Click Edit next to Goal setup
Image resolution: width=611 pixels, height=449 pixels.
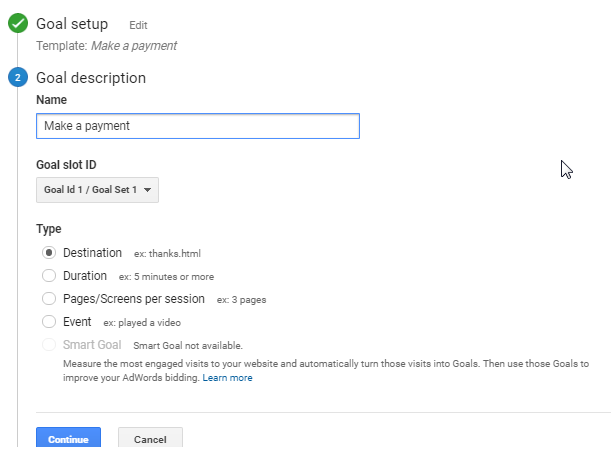click(x=138, y=25)
